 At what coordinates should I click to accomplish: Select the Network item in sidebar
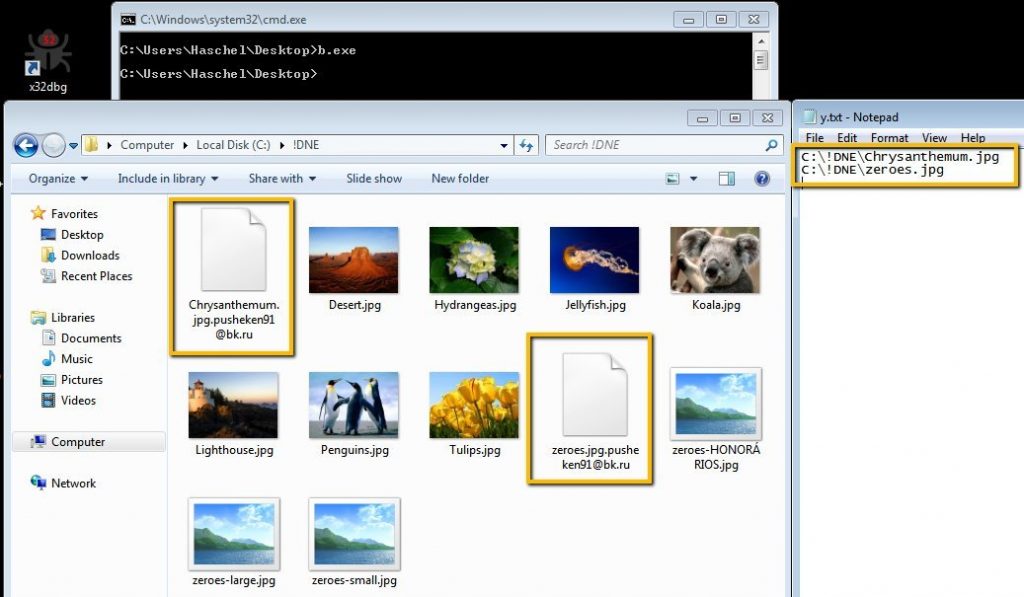73,483
